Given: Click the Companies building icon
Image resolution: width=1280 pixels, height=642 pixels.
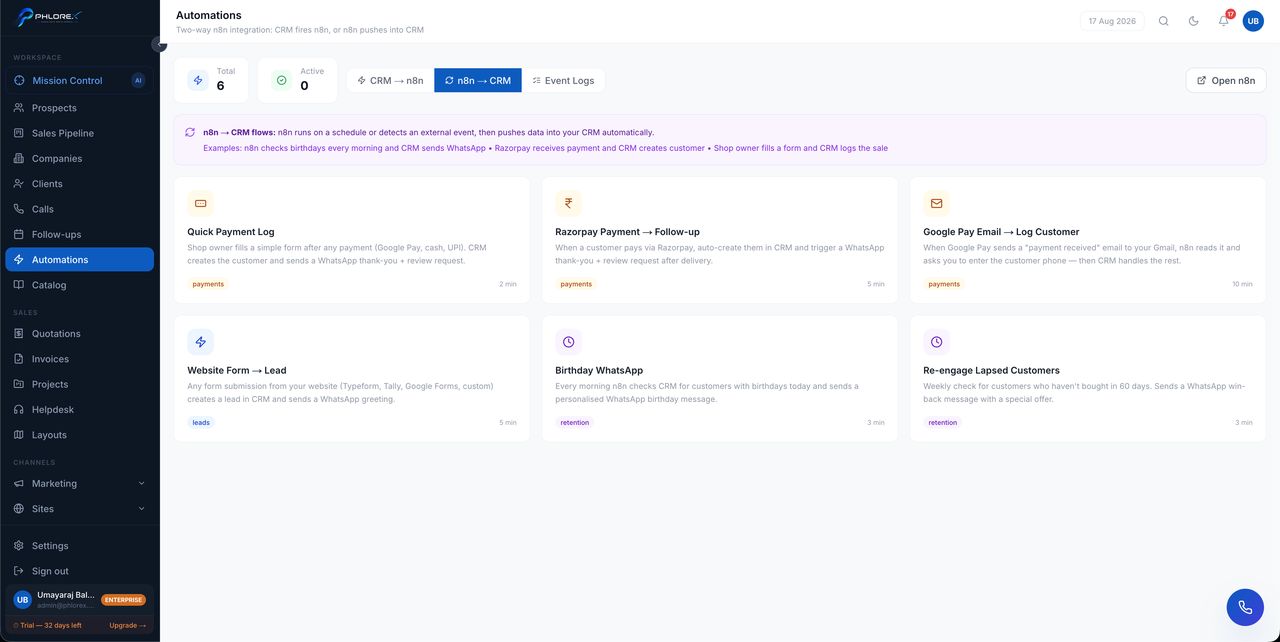Looking at the screenshot, I should pos(19,158).
